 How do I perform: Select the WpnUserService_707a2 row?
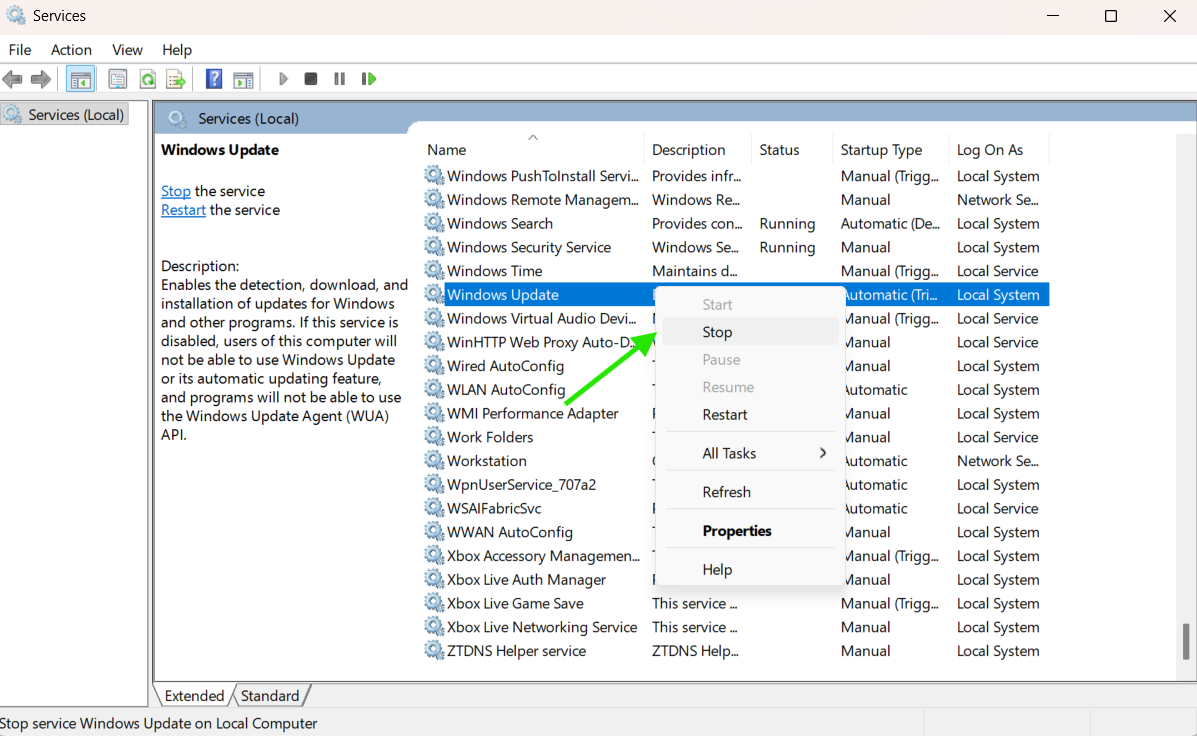[737, 484]
